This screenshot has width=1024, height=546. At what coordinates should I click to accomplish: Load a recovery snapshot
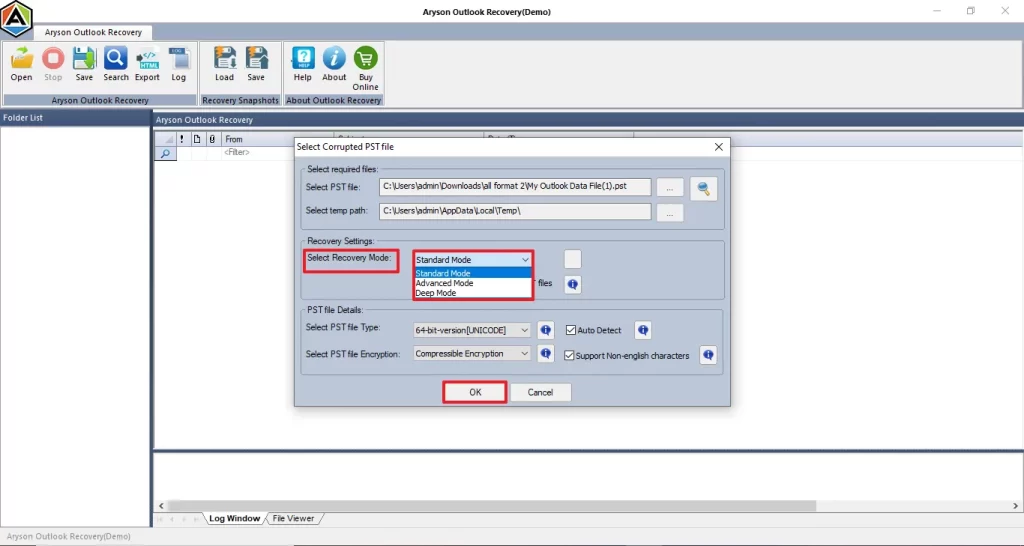pos(225,64)
